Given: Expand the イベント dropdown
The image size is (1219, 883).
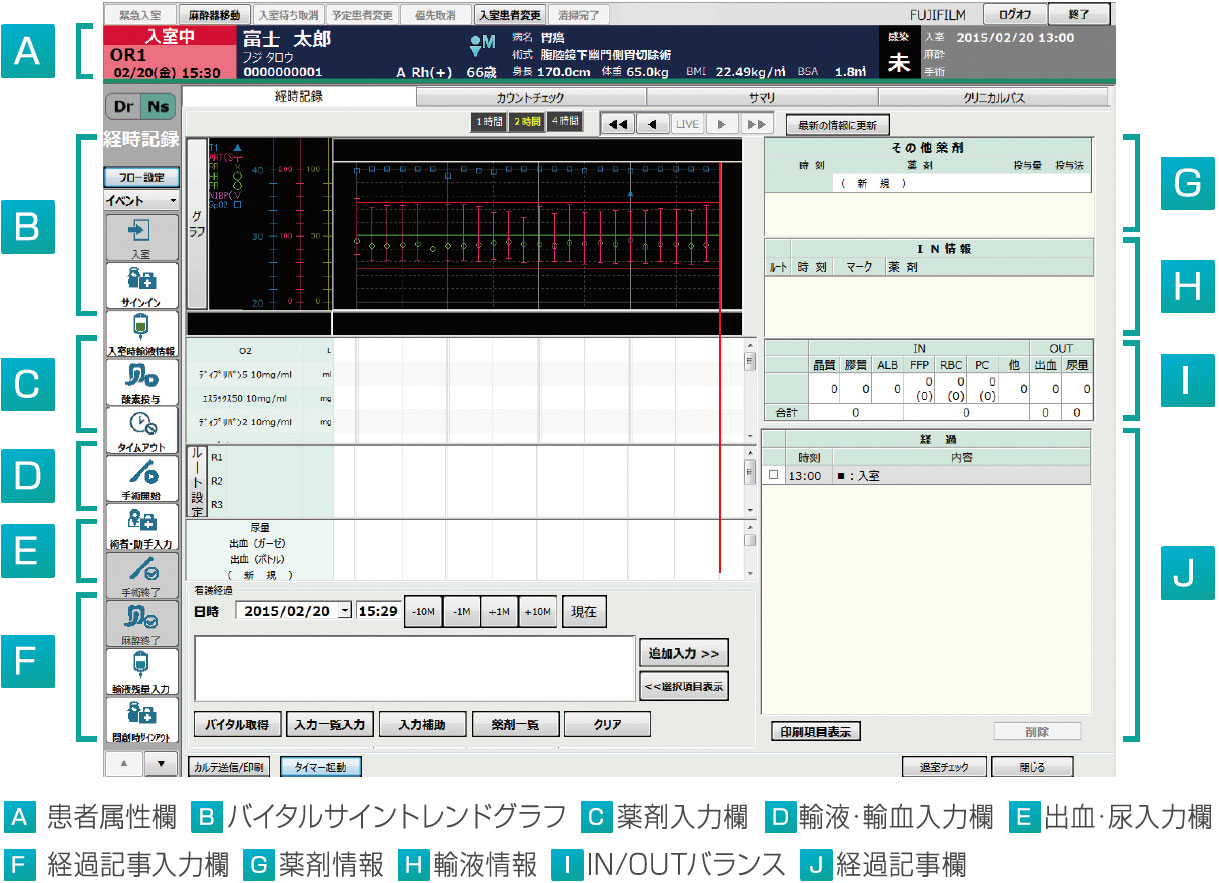Looking at the screenshot, I should pyautogui.click(x=141, y=200).
